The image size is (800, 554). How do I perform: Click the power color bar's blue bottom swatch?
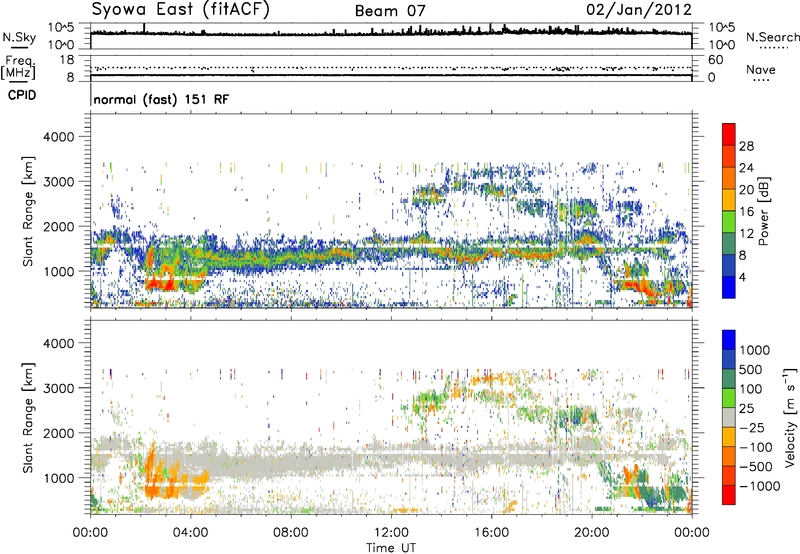tap(729, 287)
